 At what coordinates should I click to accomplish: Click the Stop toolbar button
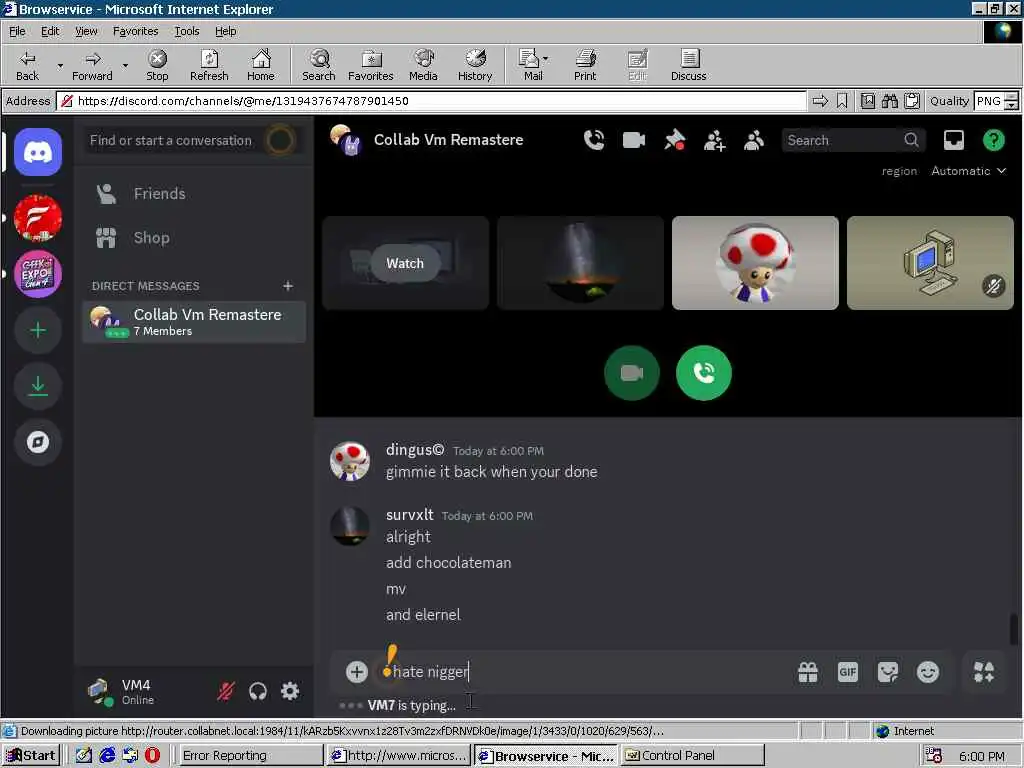click(157, 65)
